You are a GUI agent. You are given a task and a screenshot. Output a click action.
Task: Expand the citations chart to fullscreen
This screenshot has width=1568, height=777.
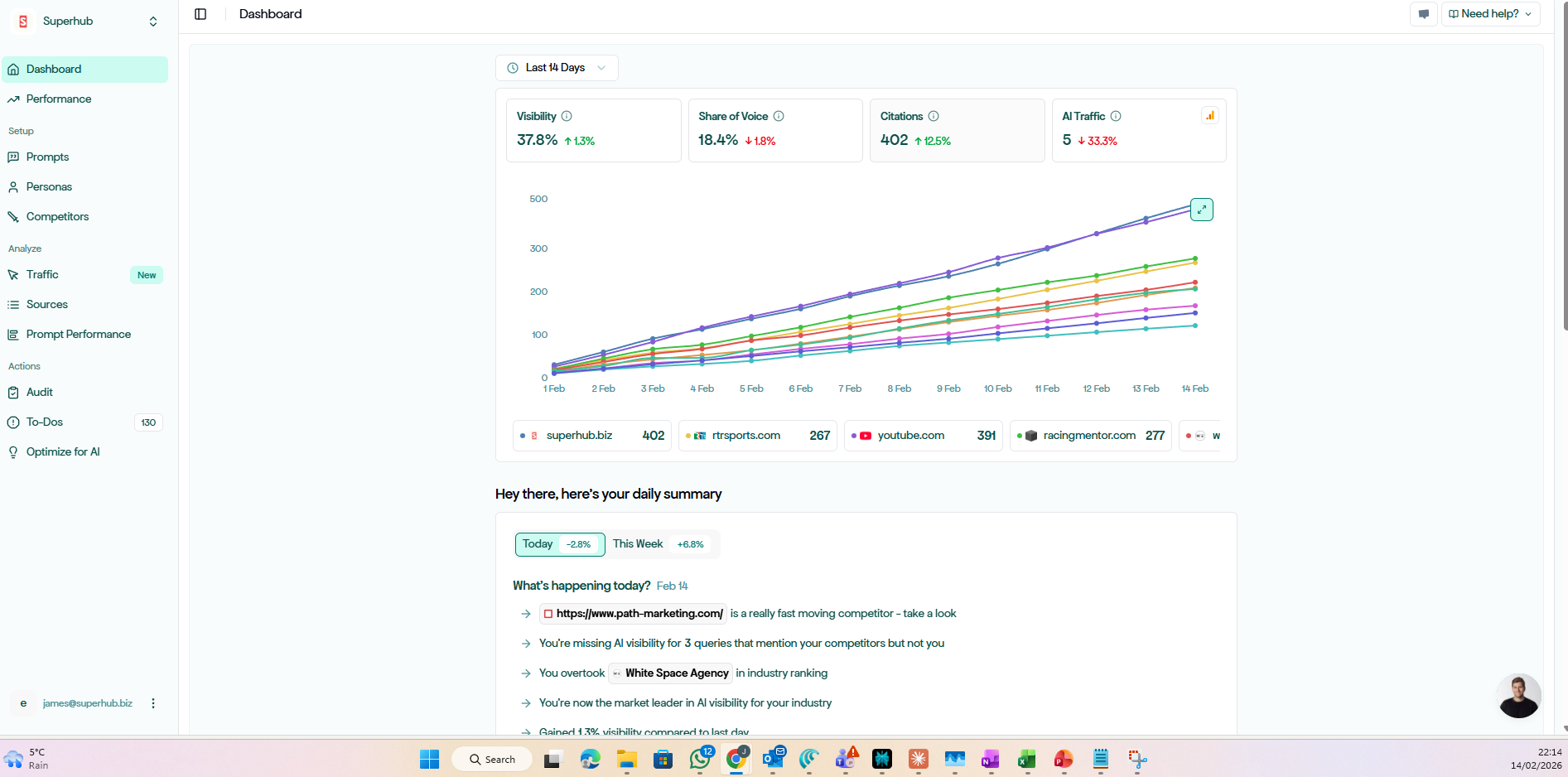pyautogui.click(x=1202, y=210)
